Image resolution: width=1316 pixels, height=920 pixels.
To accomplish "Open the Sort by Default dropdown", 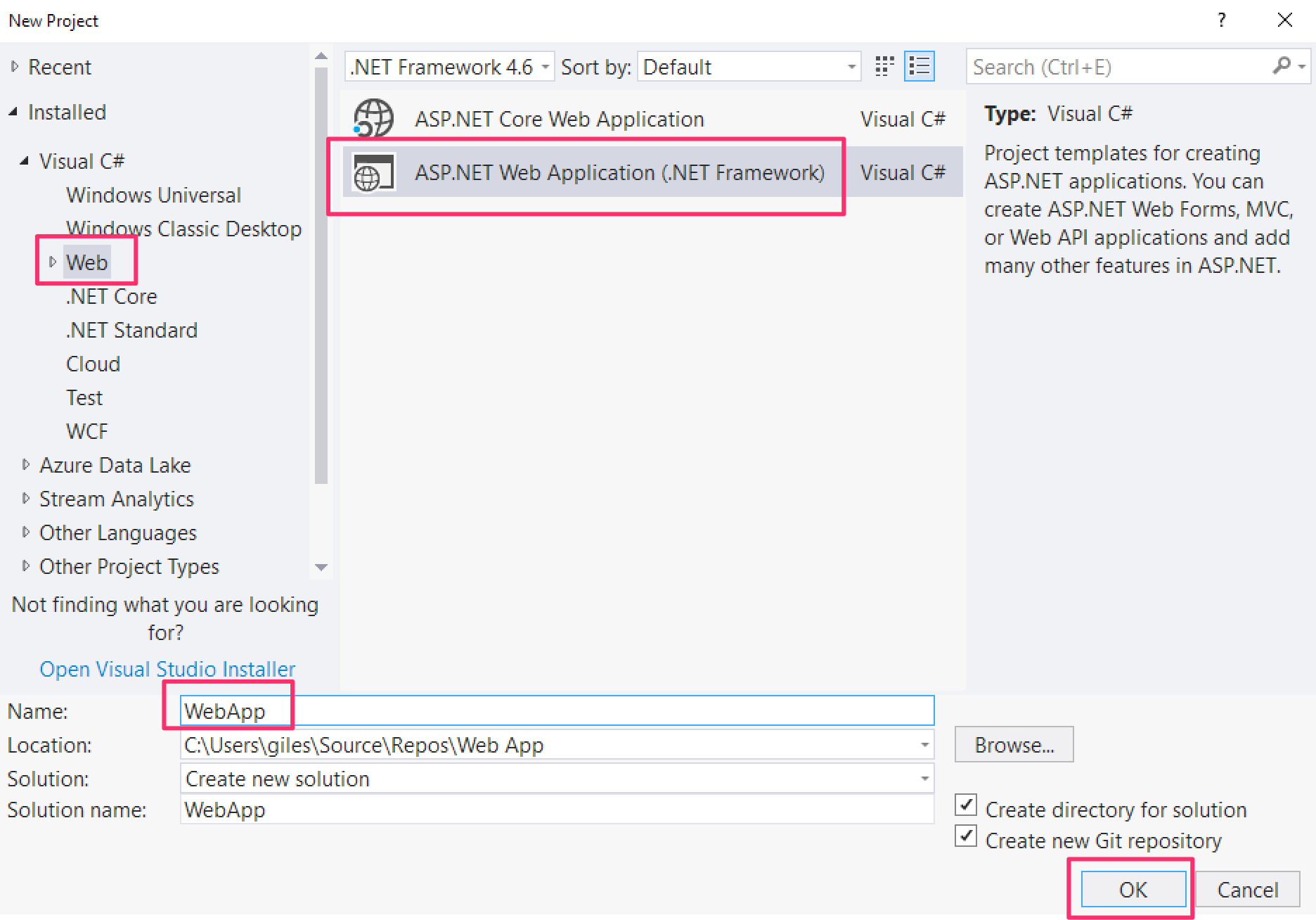I will [749, 67].
